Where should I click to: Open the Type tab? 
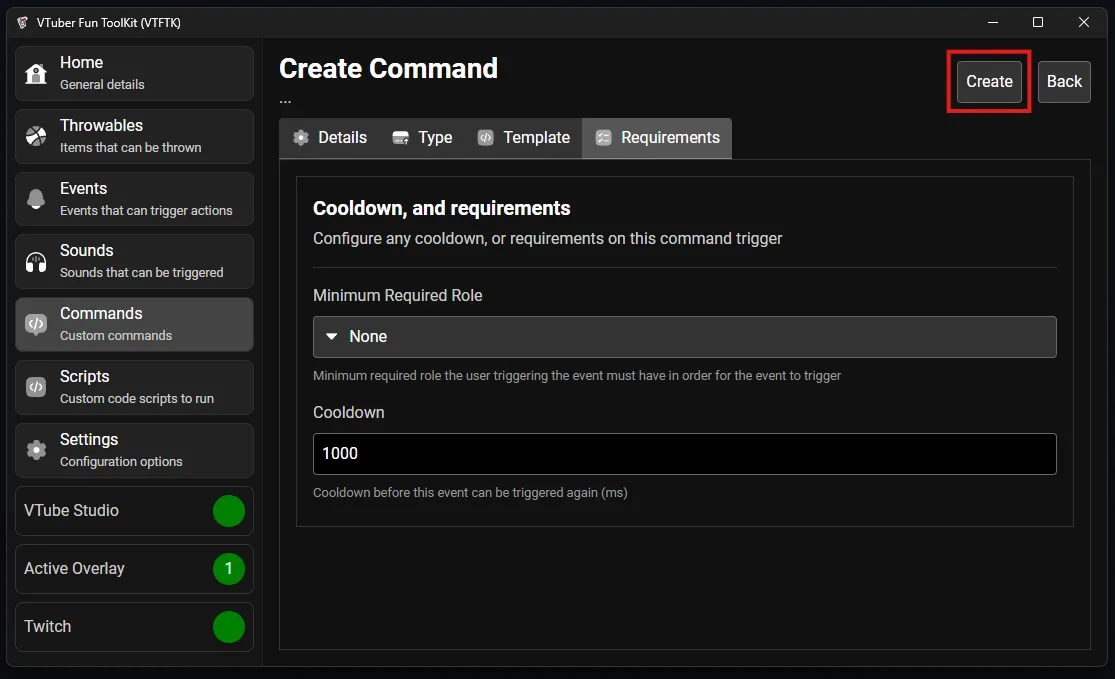tap(422, 138)
